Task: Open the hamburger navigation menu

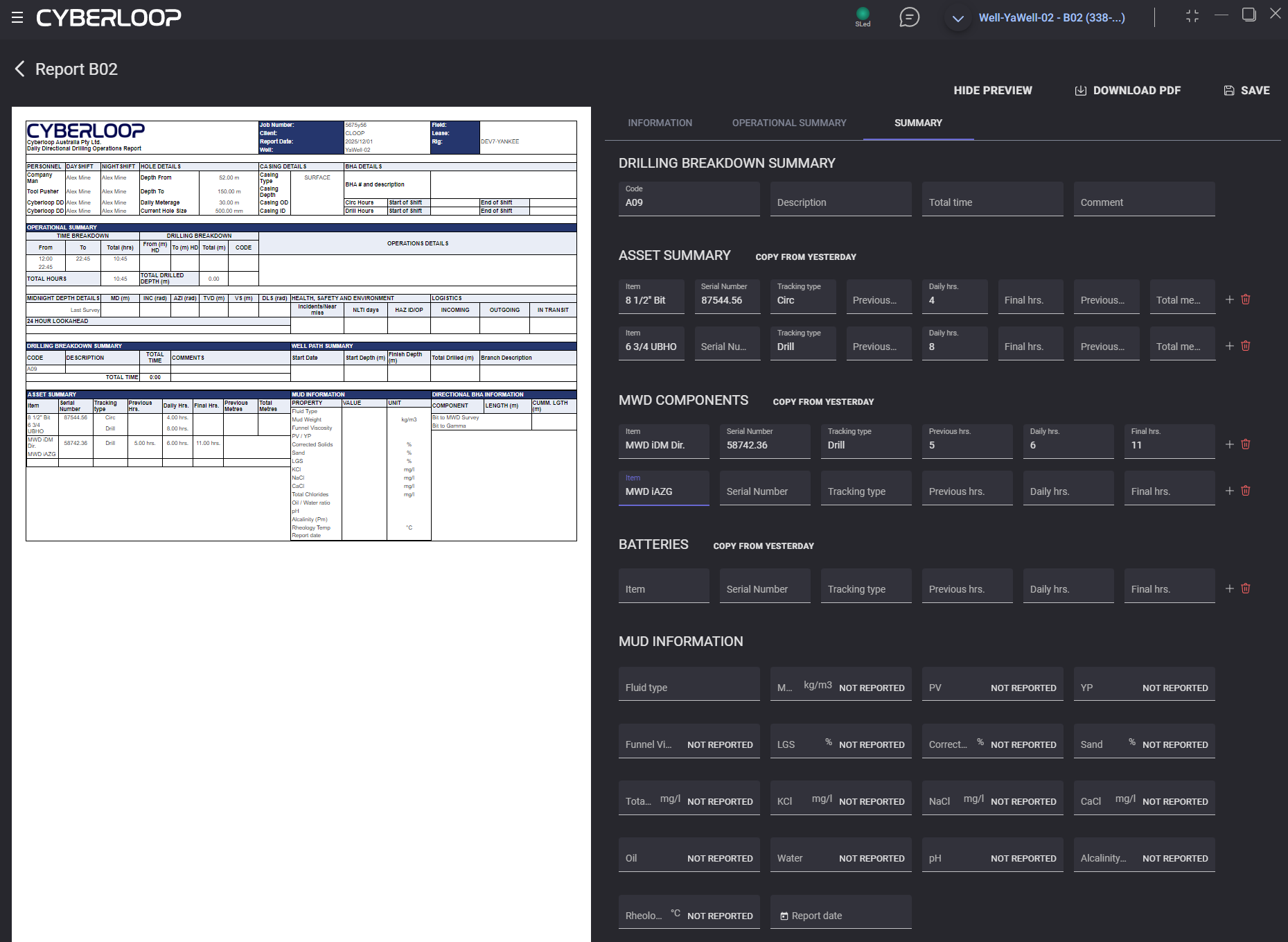Action: point(17,17)
